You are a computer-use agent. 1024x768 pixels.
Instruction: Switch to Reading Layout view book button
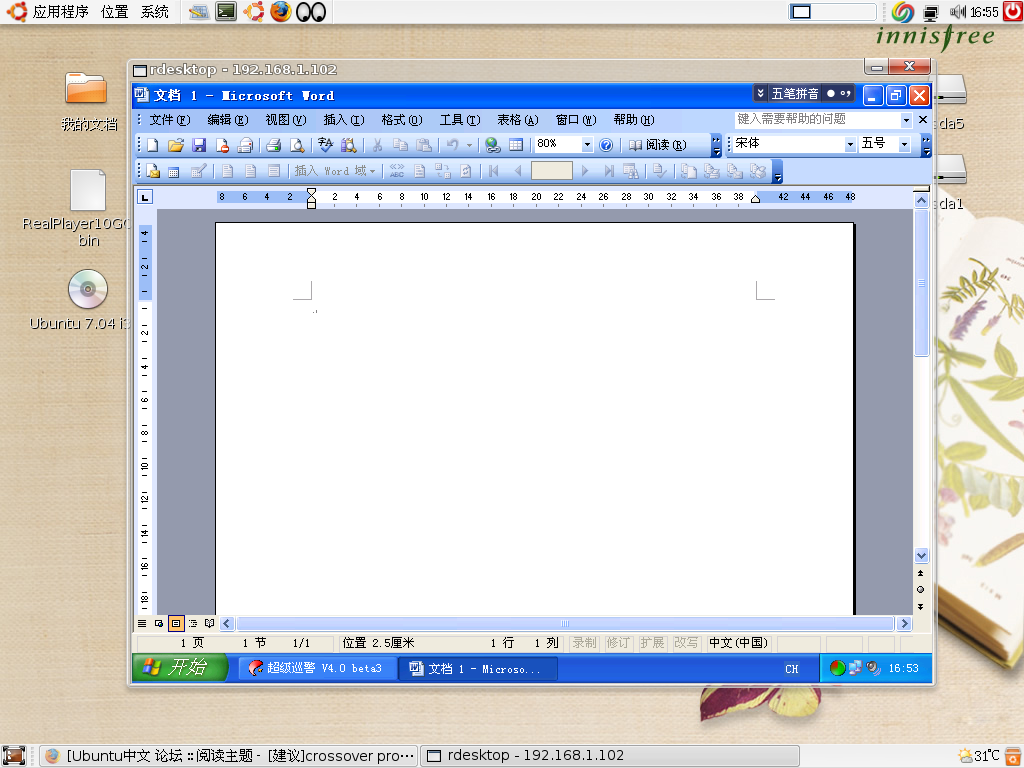point(210,624)
